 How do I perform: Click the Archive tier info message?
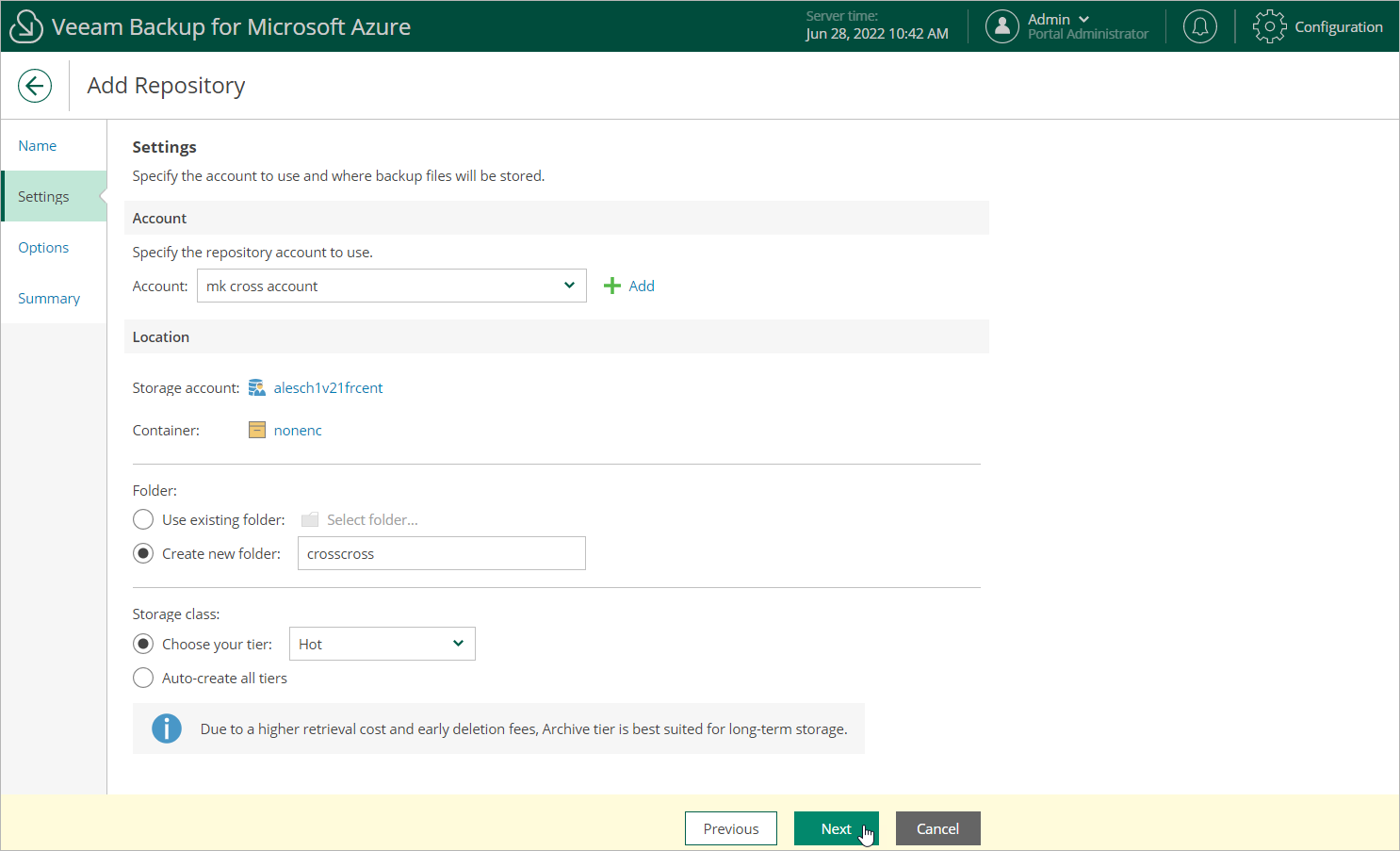point(498,728)
